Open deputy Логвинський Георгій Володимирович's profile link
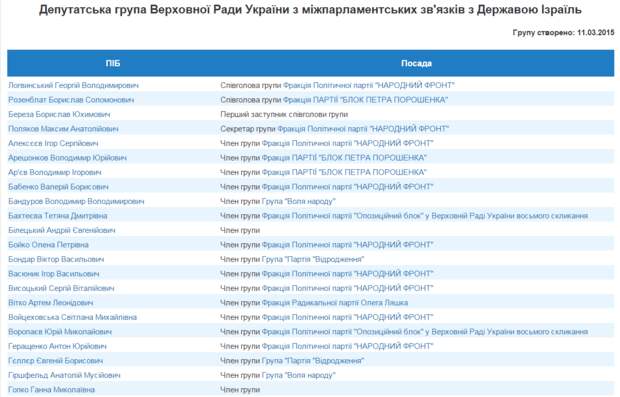This screenshot has width=620, height=397. pos(73,85)
